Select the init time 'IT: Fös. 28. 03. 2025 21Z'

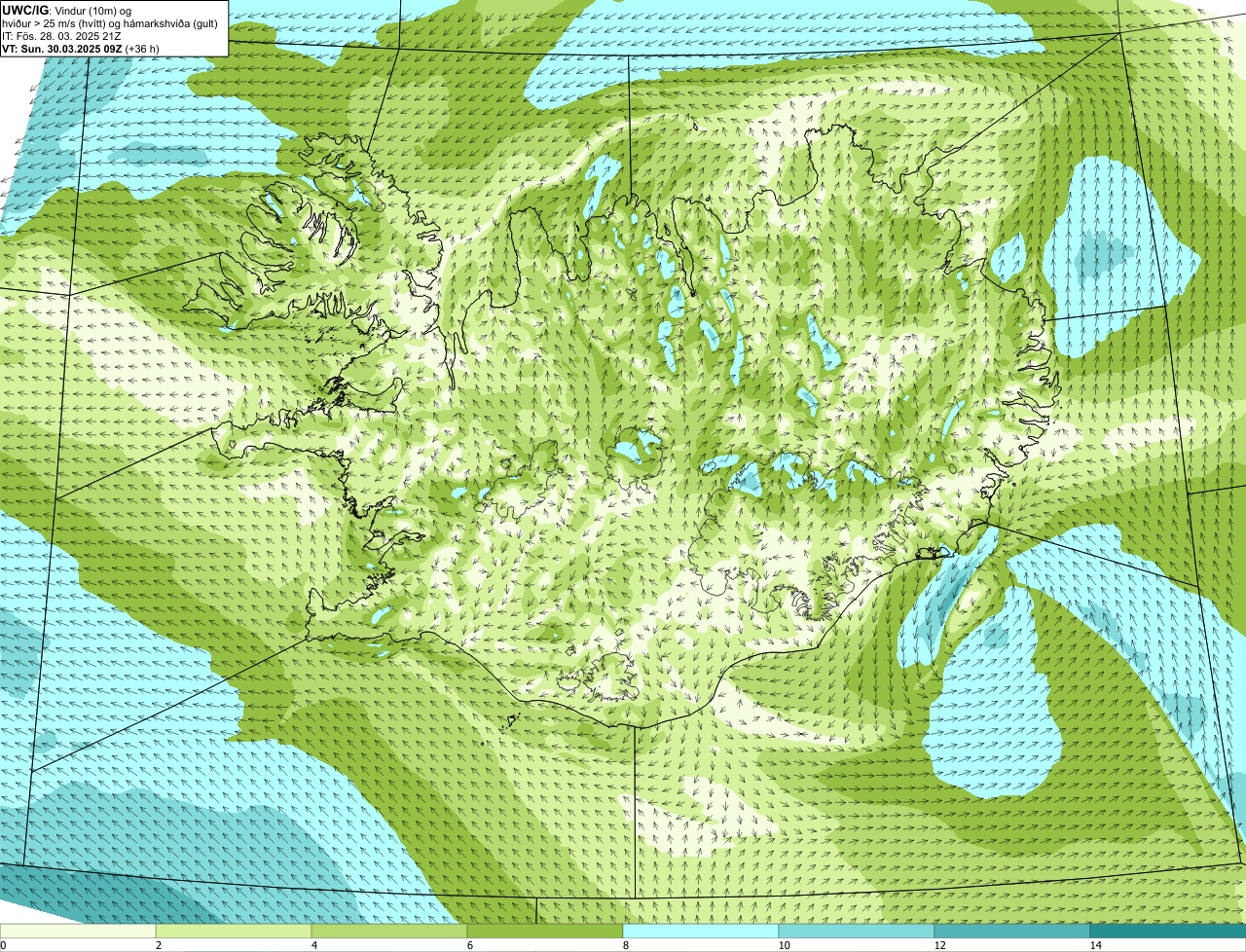click(x=62, y=36)
